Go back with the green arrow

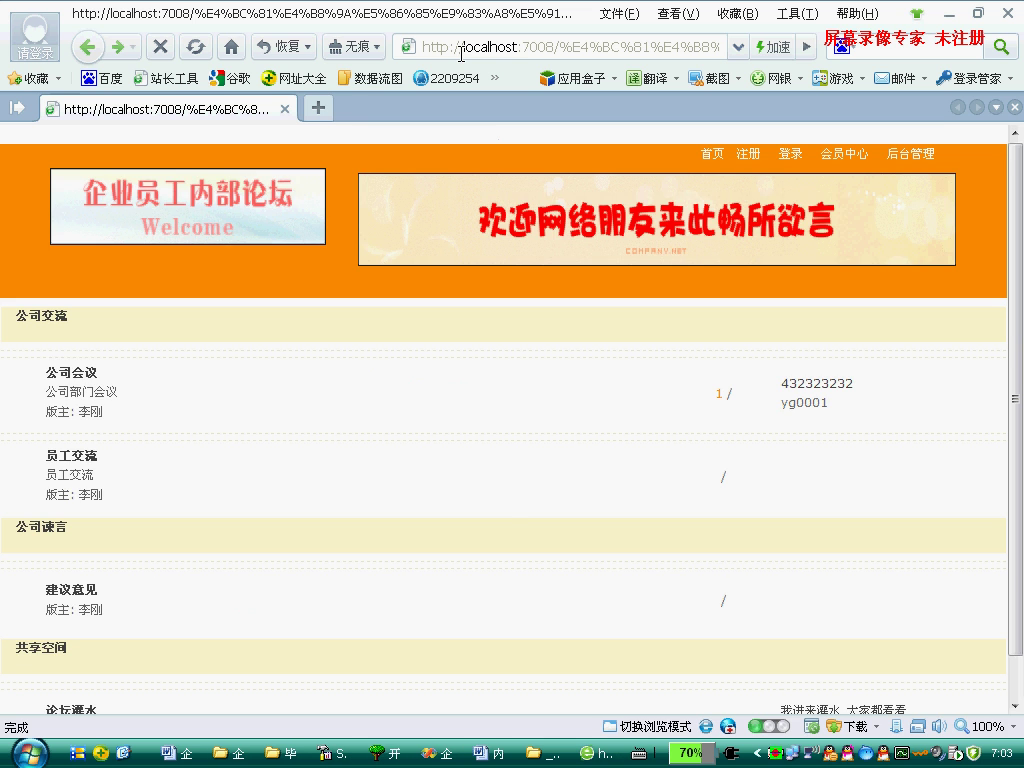(87, 46)
